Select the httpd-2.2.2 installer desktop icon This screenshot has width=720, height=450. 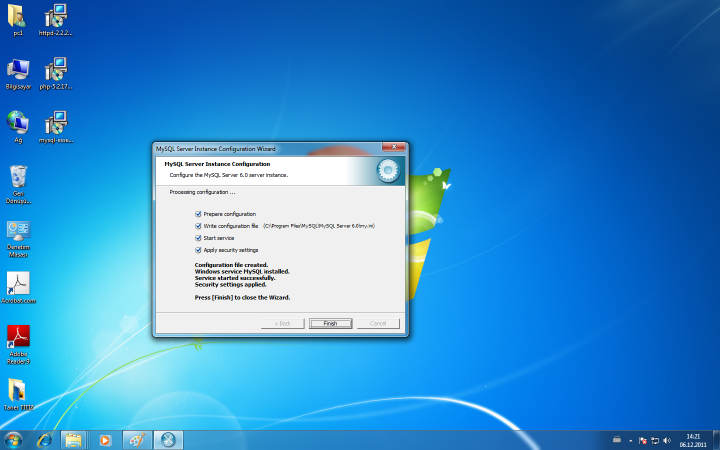click(56, 16)
